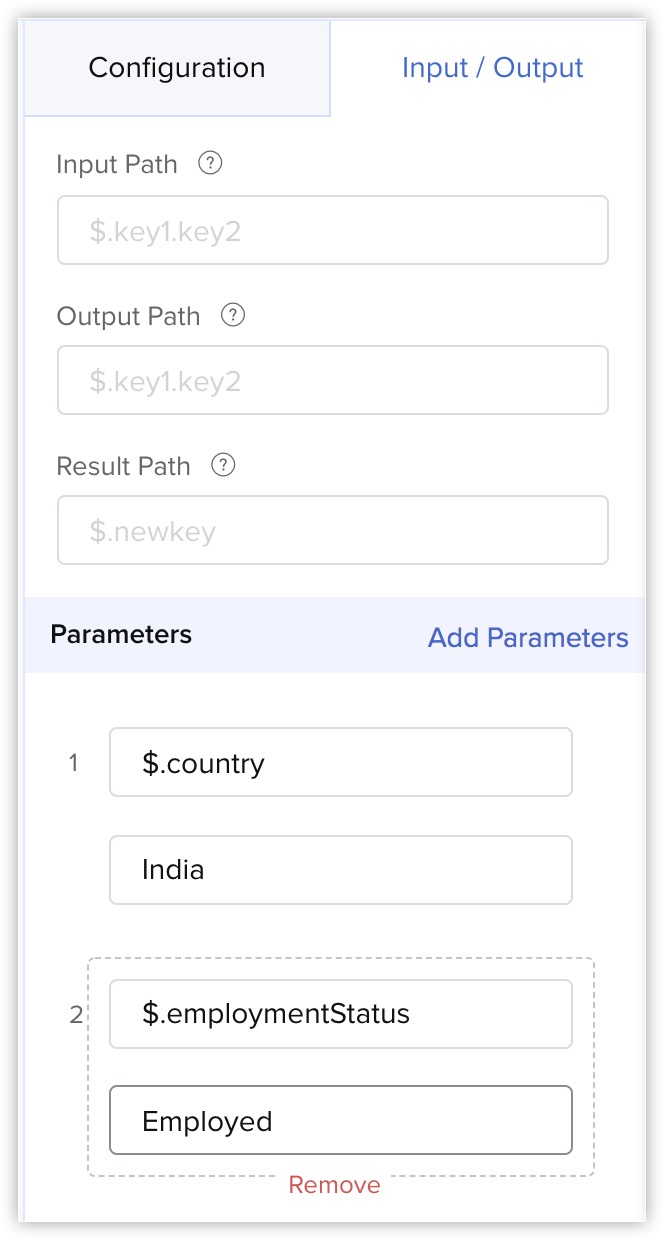
Task: Switch to the Configuration tab
Action: (177, 69)
